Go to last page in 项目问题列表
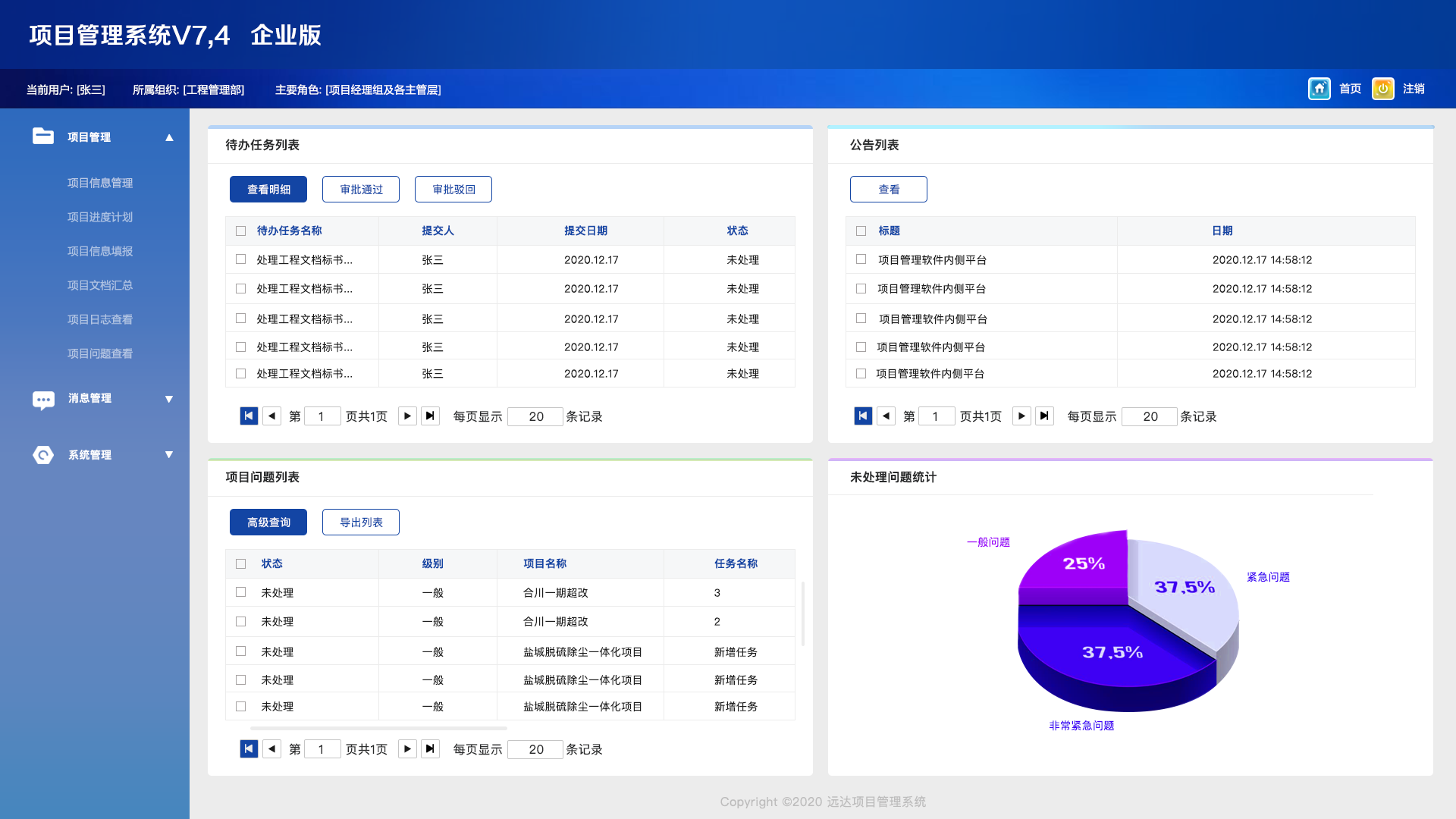 [430, 749]
